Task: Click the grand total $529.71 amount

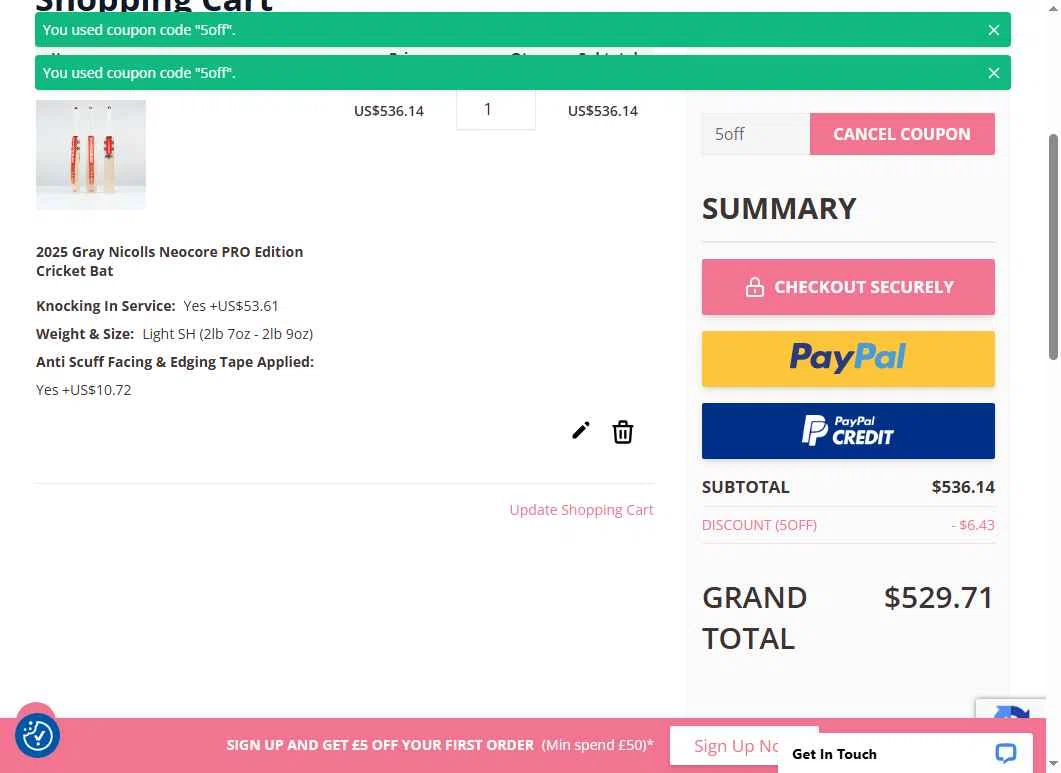Action: click(x=939, y=598)
